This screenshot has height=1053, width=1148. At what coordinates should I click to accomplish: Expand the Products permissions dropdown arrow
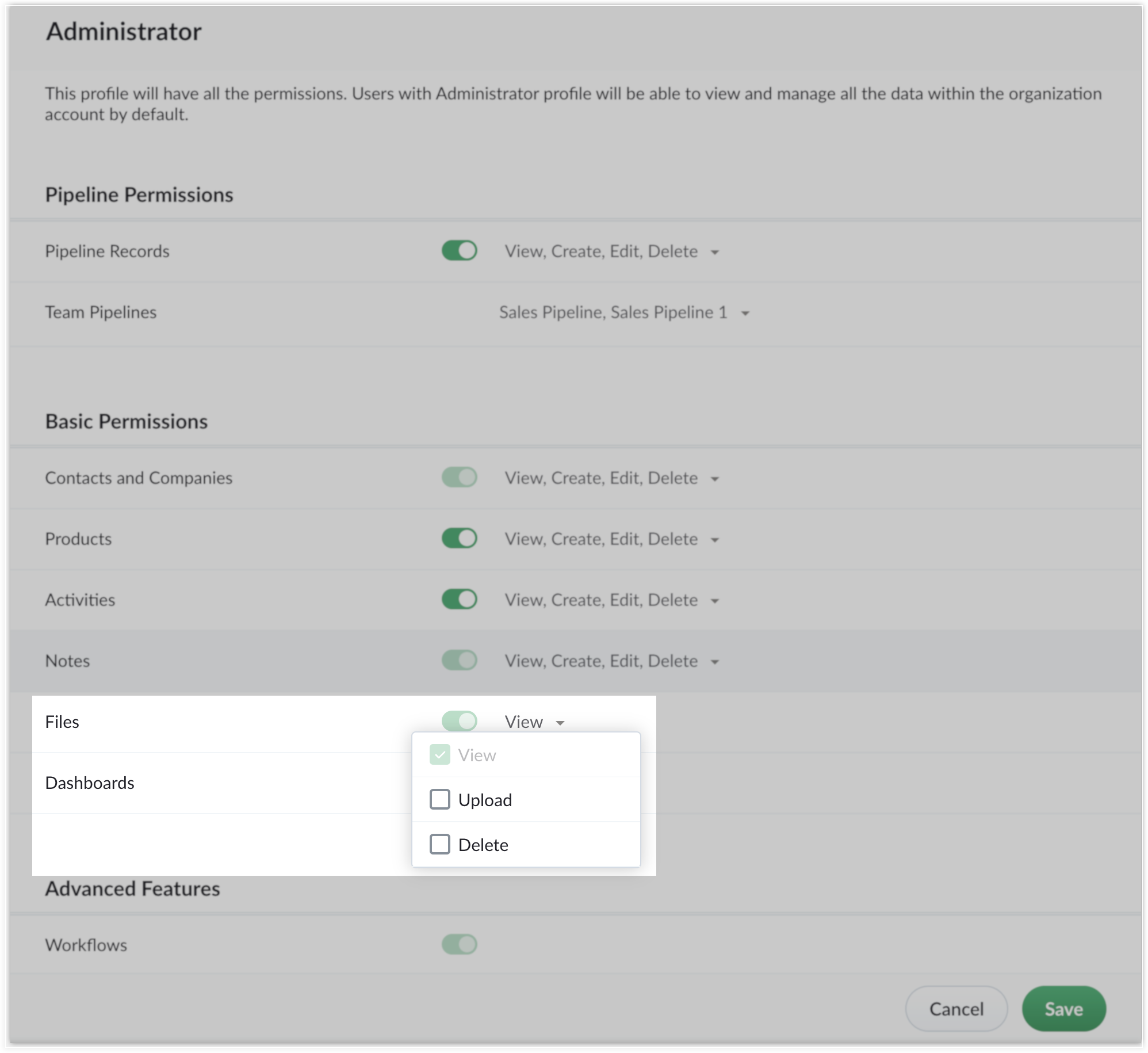click(x=715, y=540)
